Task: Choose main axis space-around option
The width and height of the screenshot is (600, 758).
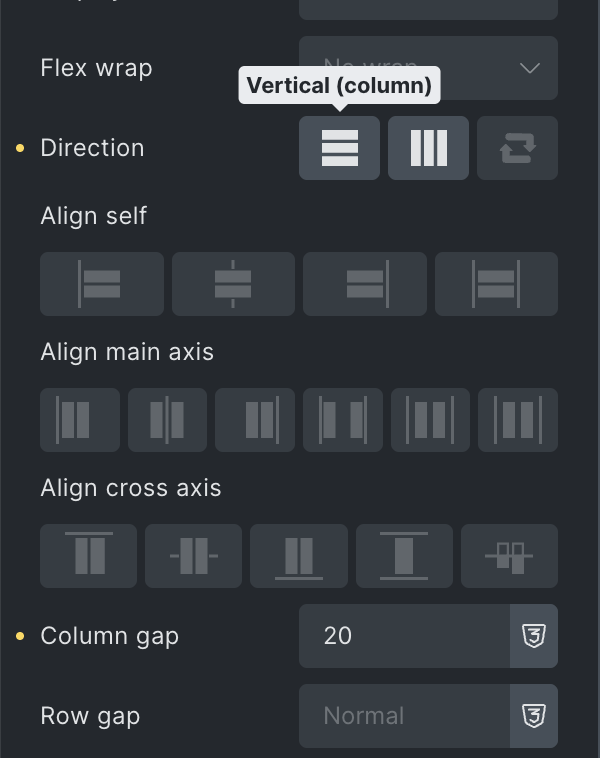Action: pos(430,420)
